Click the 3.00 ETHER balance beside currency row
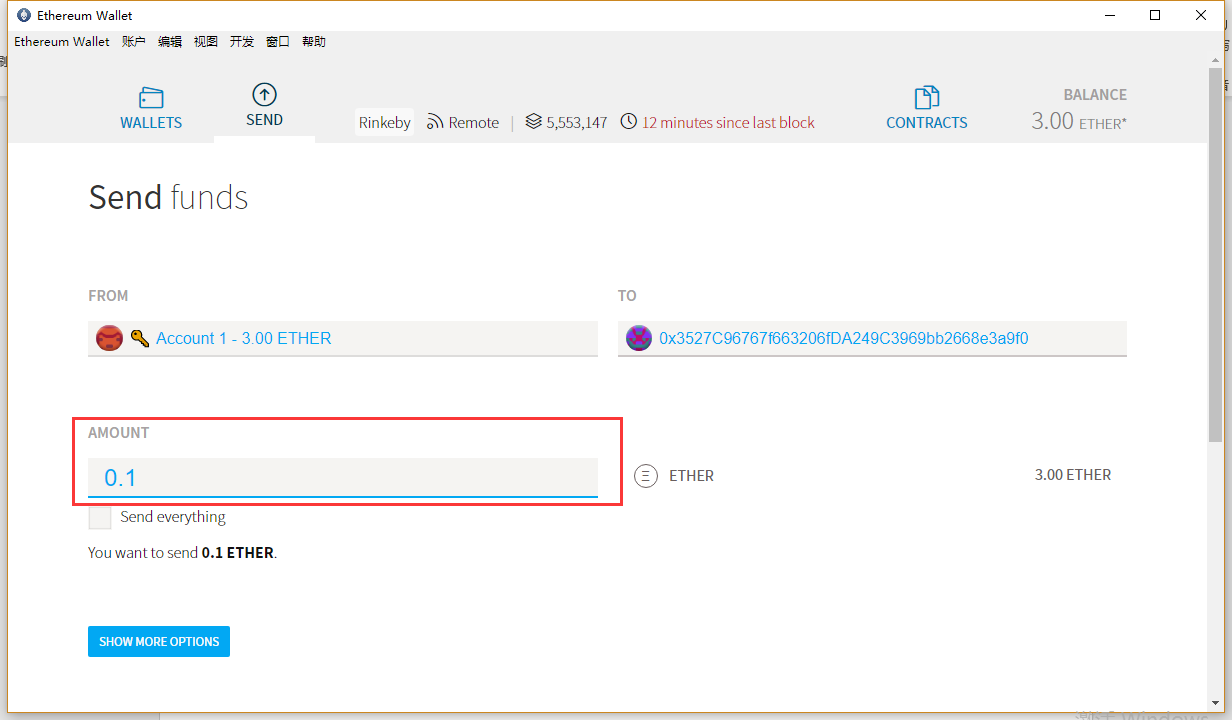The height and width of the screenshot is (720, 1232). pyautogui.click(x=1073, y=475)
